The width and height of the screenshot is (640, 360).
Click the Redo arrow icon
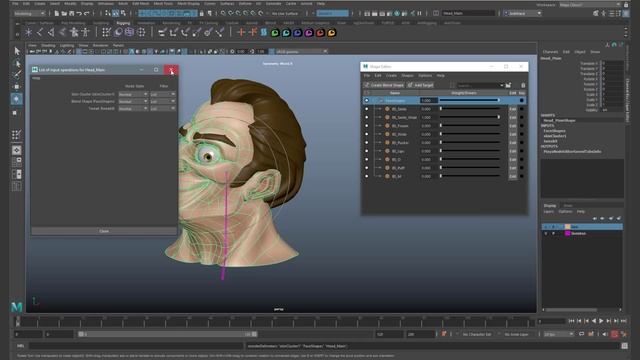point(86,13)
